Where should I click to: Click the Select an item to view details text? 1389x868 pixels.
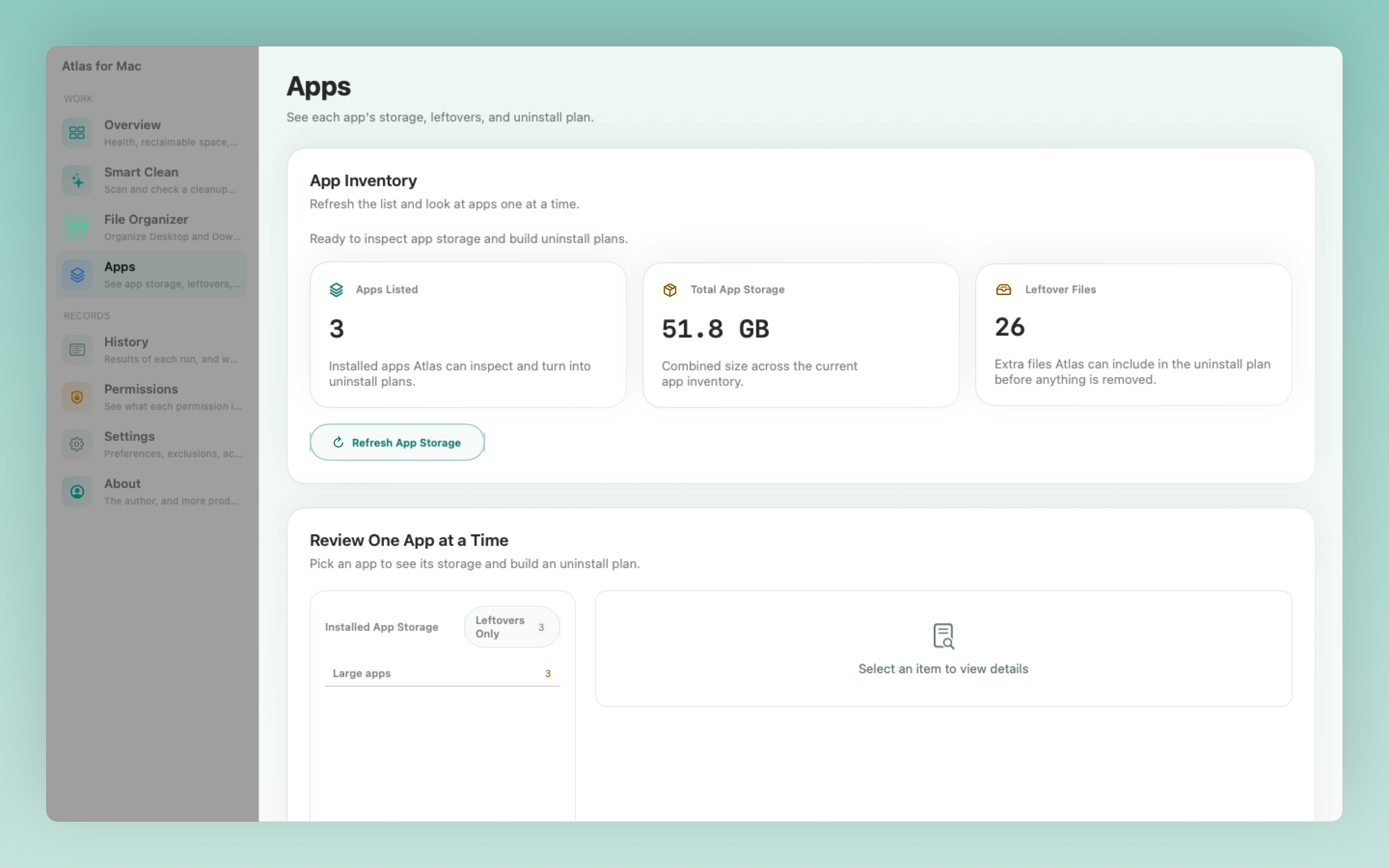[943, 669]
